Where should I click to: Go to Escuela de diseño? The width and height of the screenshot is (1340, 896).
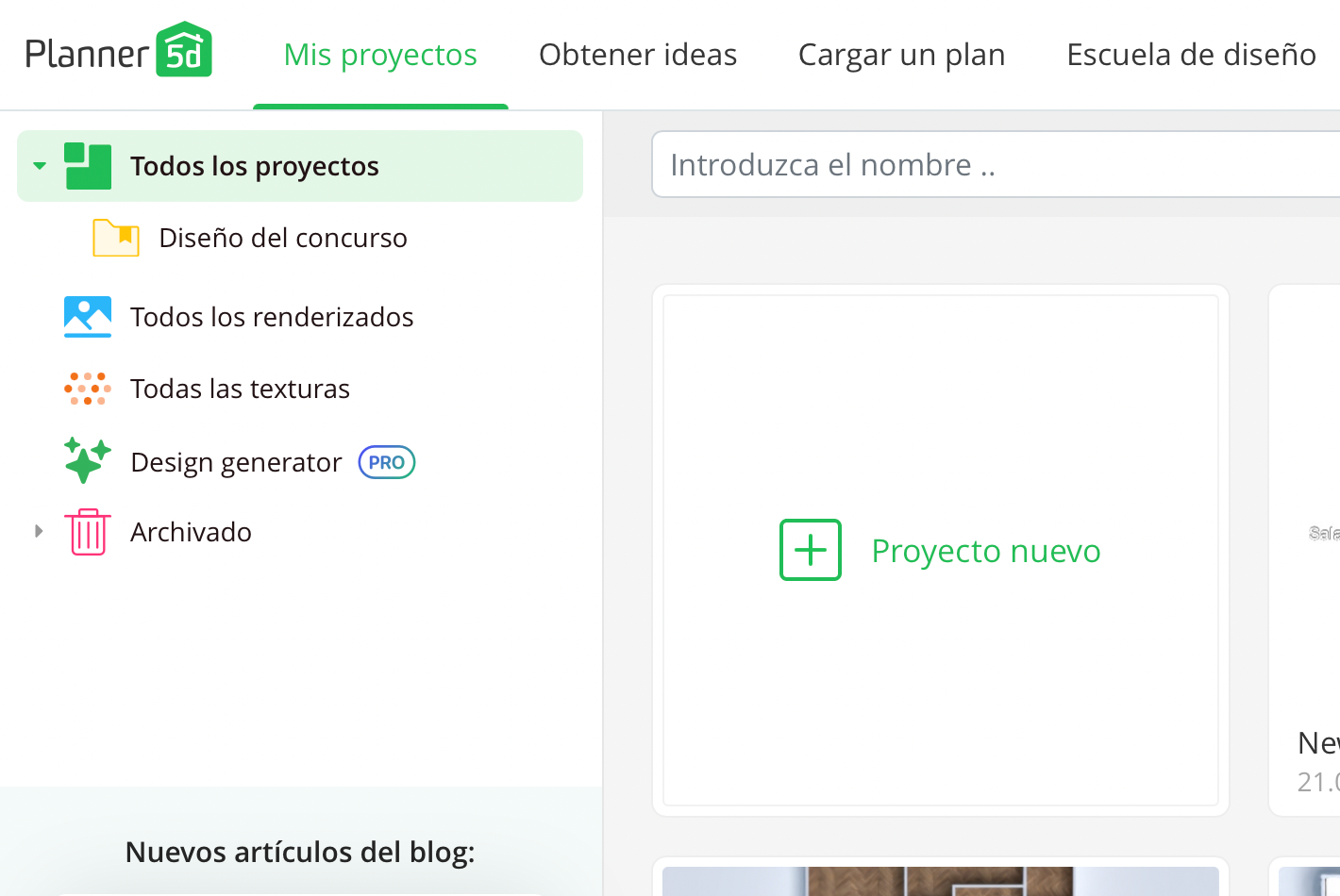pyautogui.click(x=1191, y=55)
